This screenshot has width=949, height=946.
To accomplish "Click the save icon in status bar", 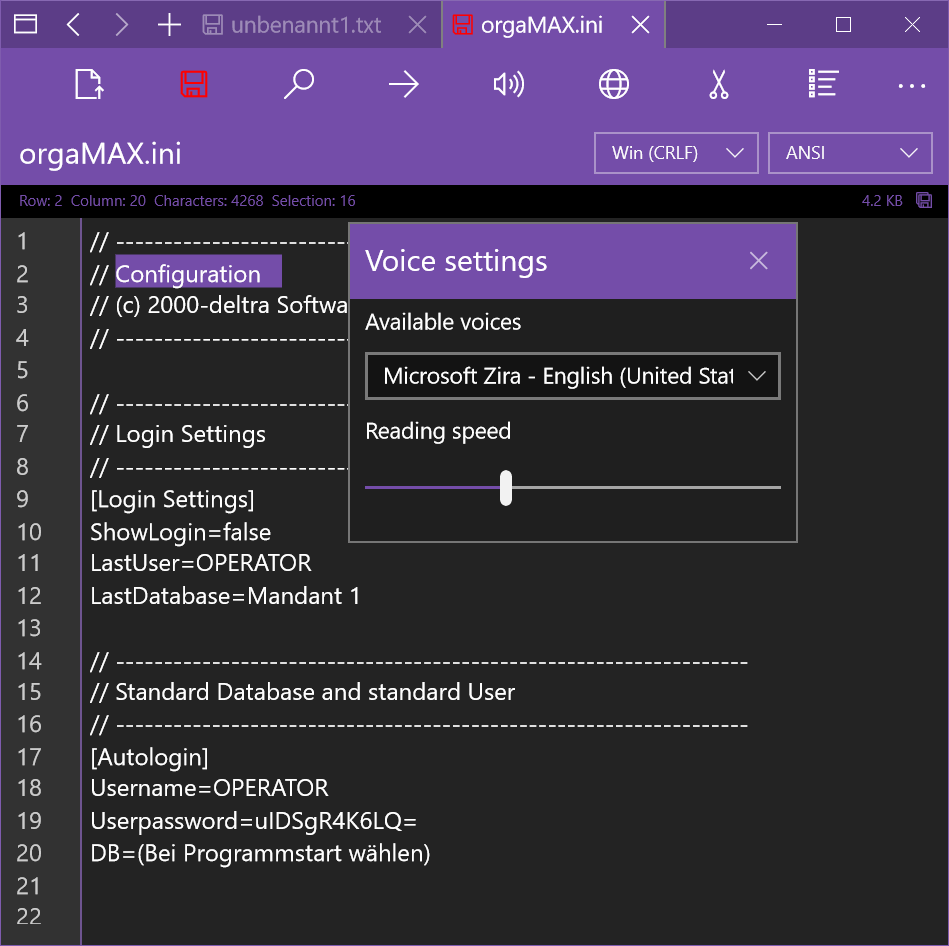I will point(924,200).
